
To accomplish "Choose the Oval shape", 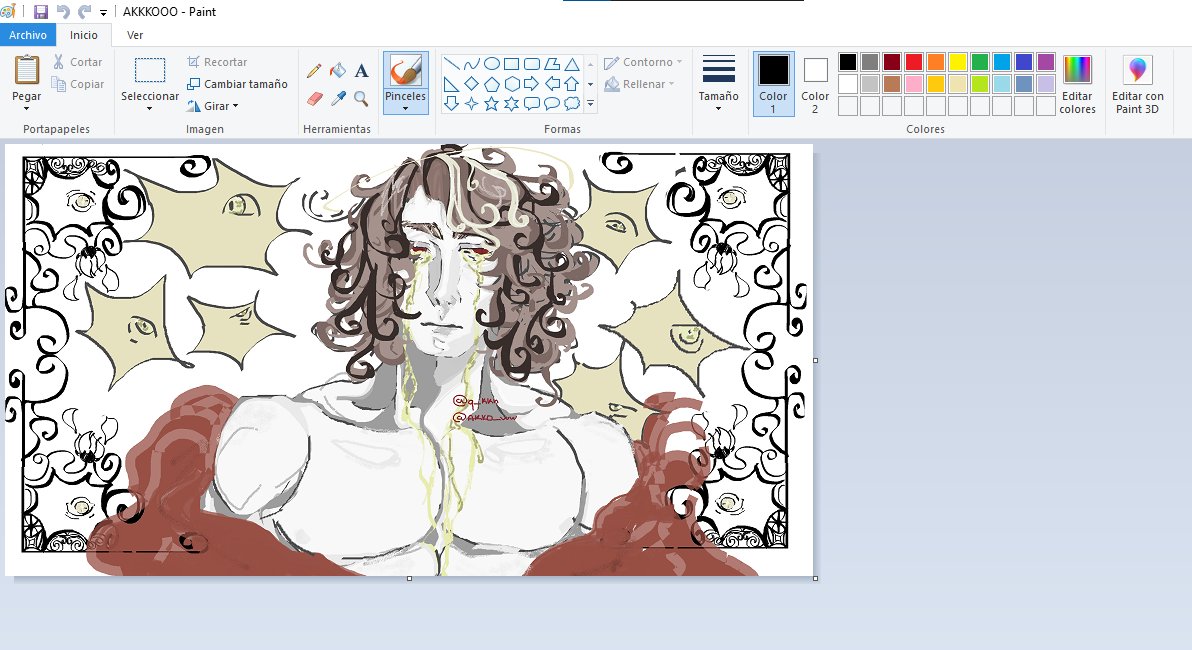I will [x=492, y=64].
